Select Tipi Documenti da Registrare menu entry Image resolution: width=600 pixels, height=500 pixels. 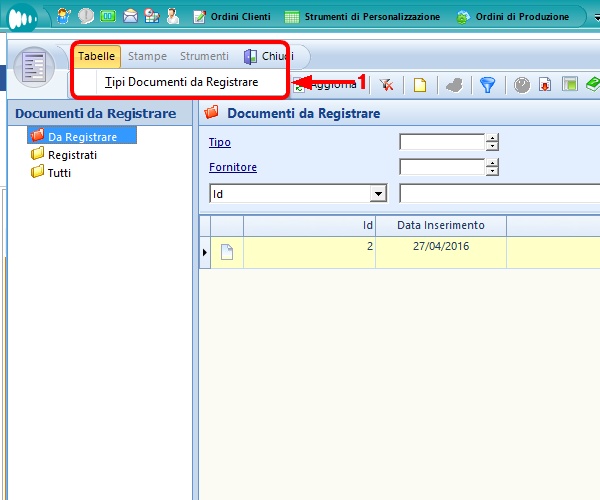(x=181, y=82)
